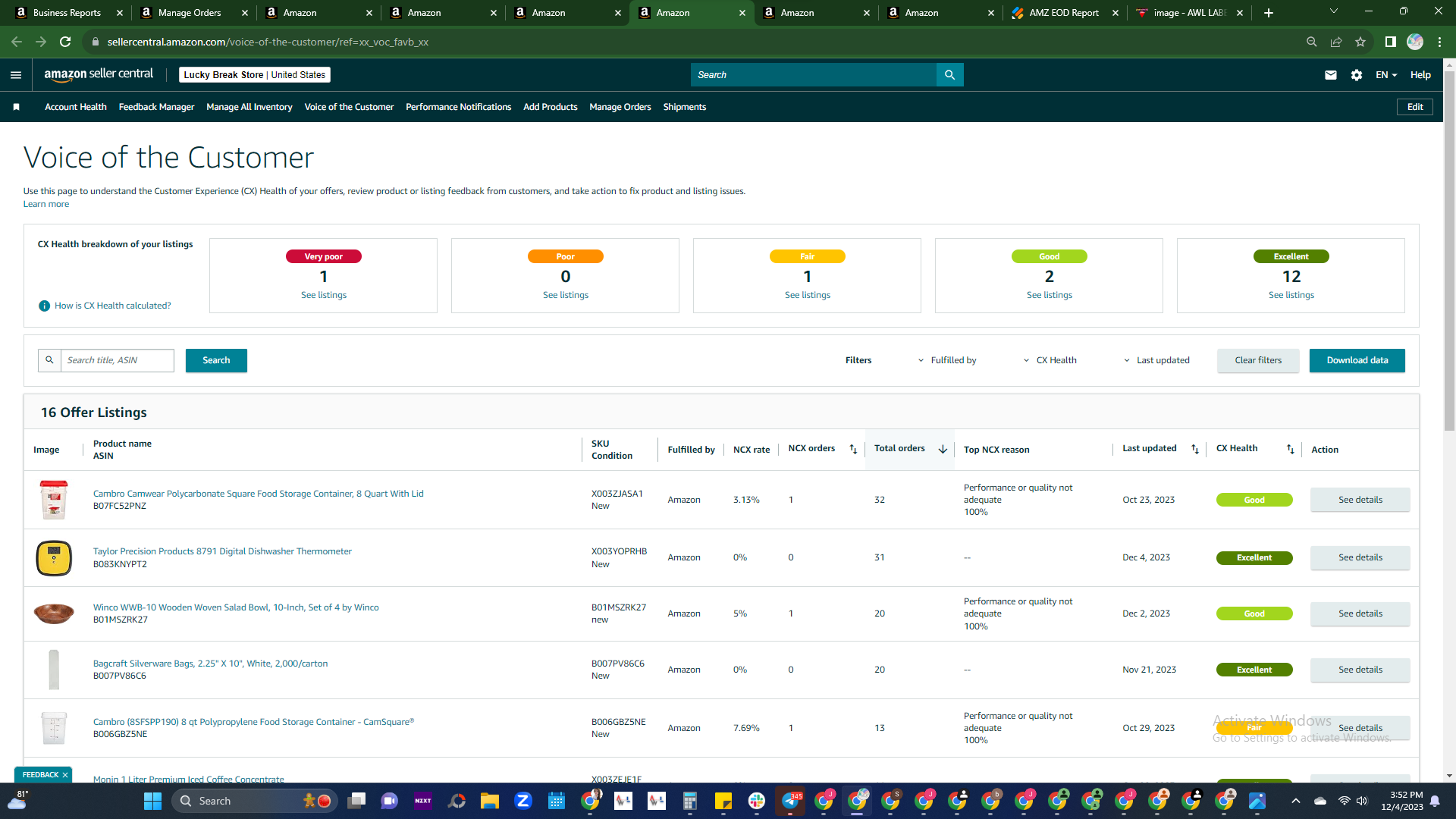This screenshot has height=819, width=1456.
Task: Open the Calculator from the taskbar
Action: pos(690,801)
